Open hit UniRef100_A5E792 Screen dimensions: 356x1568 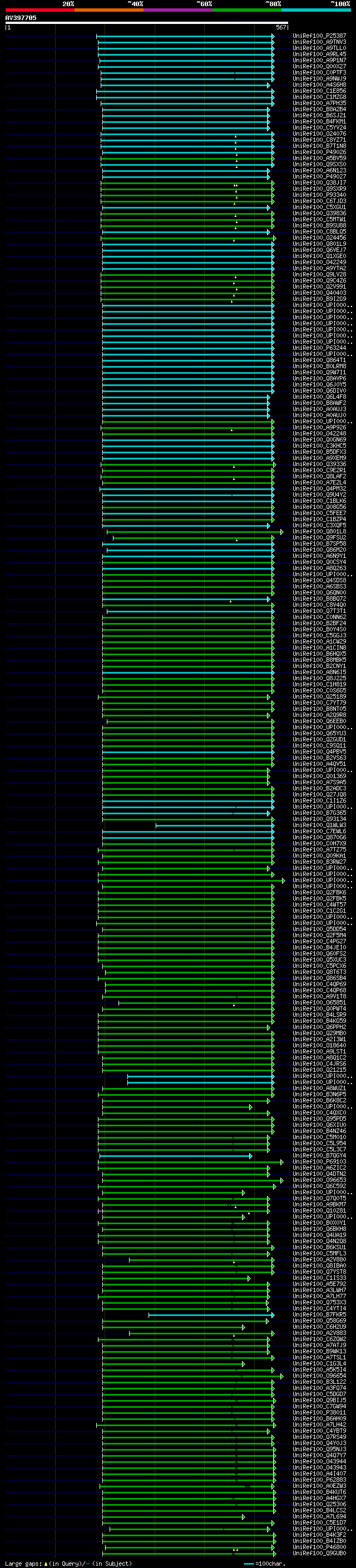319,1285
